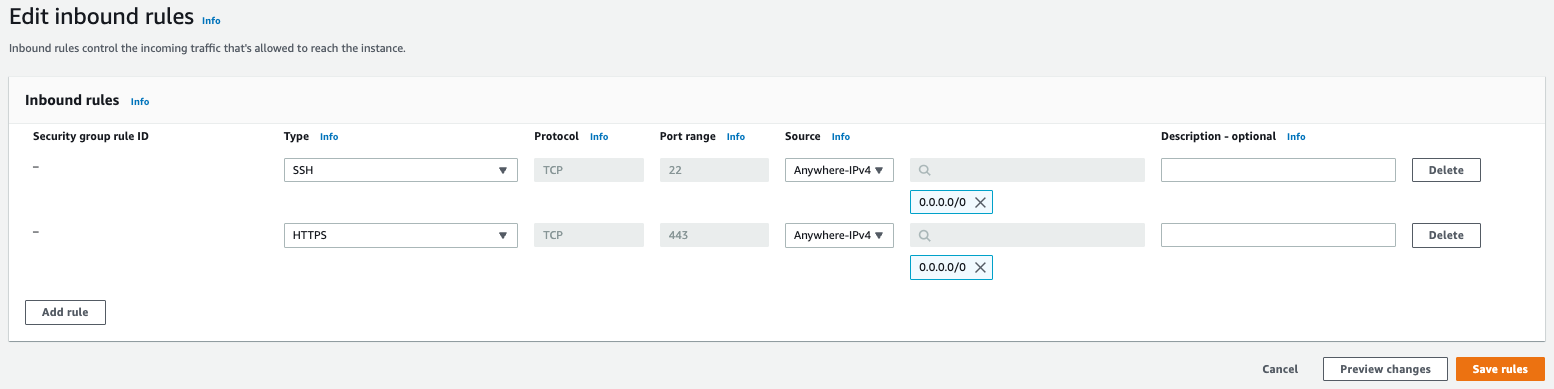Open Info link next to Source column

pyautogui.click(x=841, y=137)
